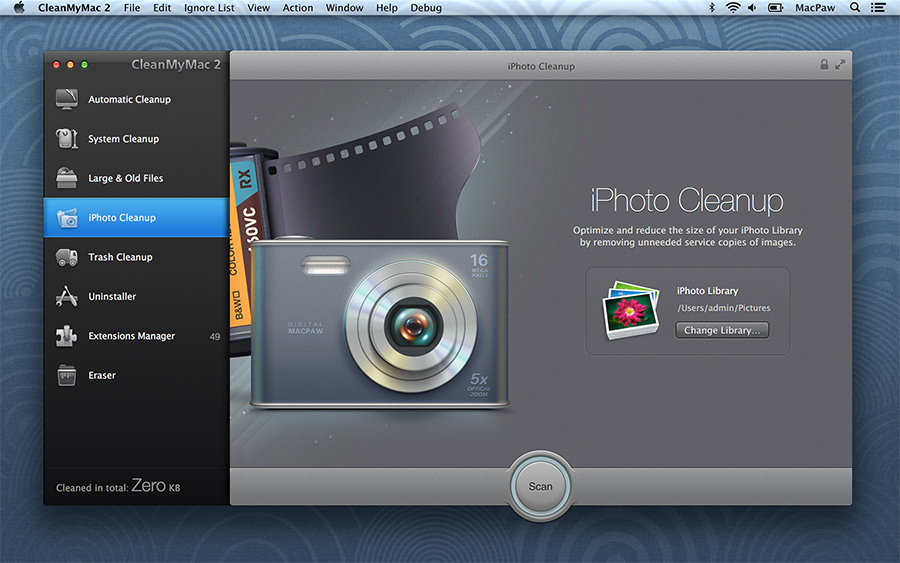The image size is (900, 563).
Task: Select Uninstaller label in sidebar
Action: point(112,296)
